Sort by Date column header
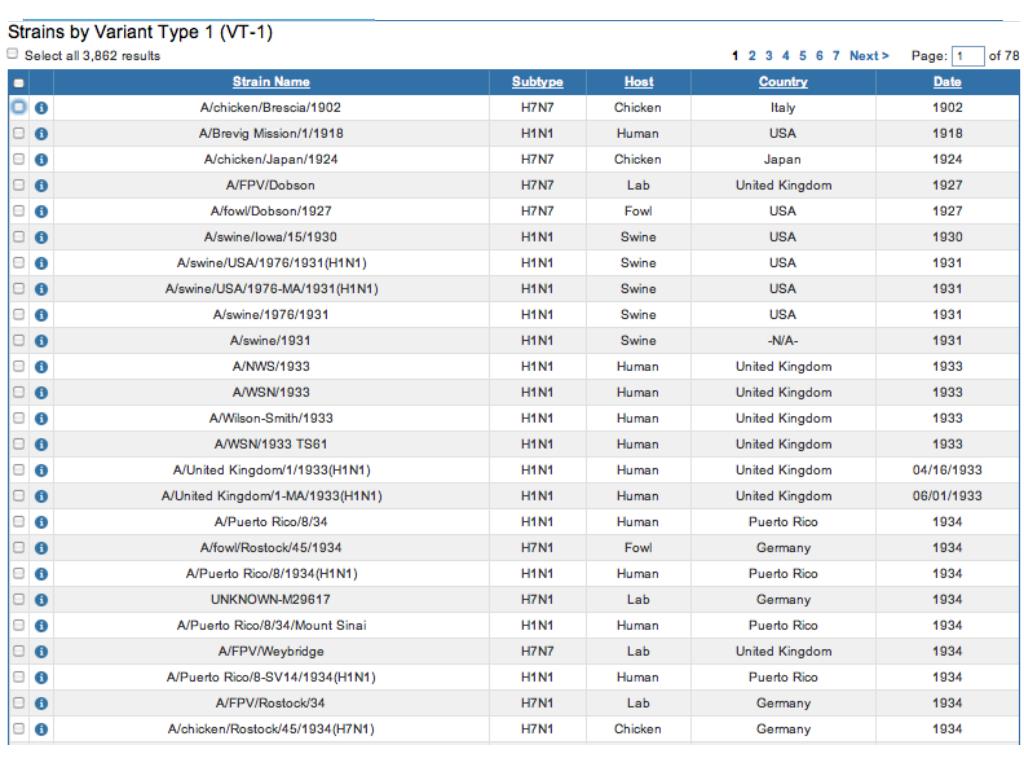This screenshot has height=768, width=1024. point(947,82)
